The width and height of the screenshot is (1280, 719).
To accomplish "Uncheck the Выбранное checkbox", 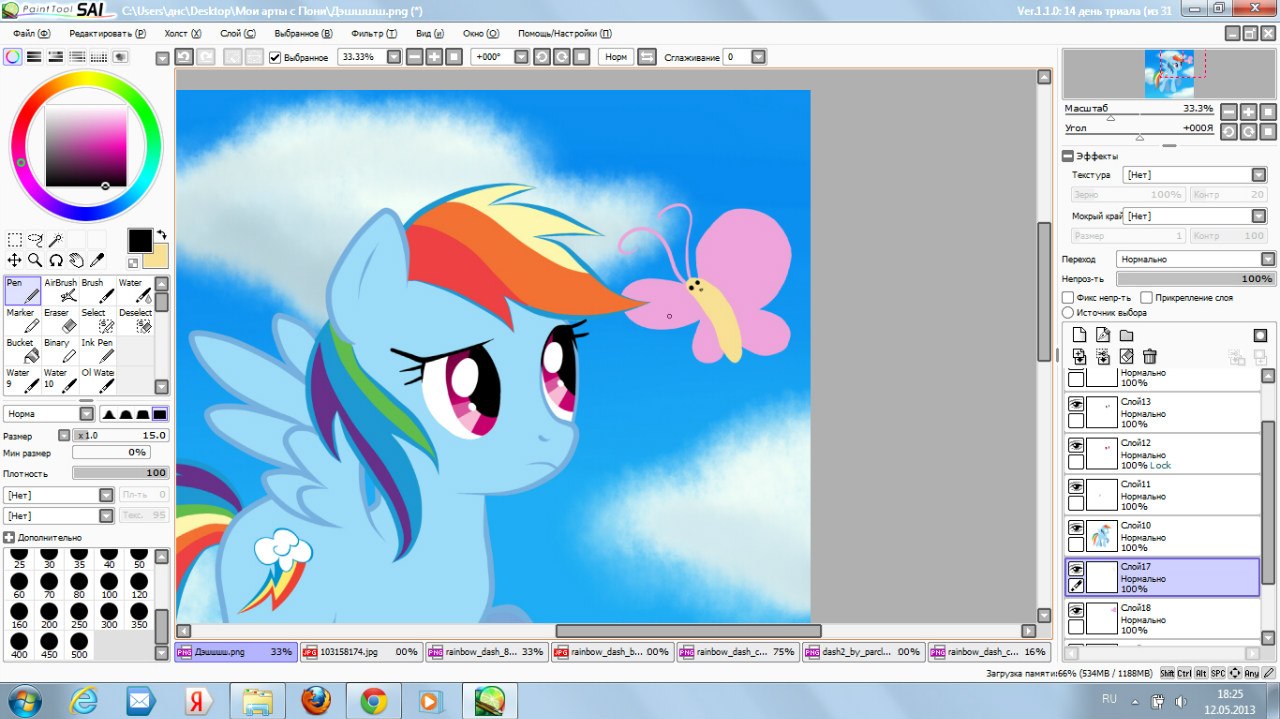I will 275,58.
